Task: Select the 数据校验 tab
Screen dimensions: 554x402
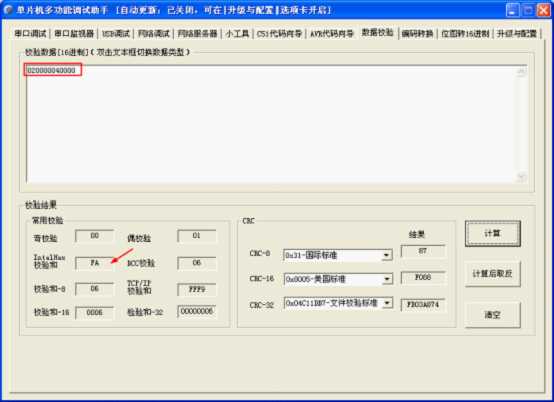Action: coord(377,32)
